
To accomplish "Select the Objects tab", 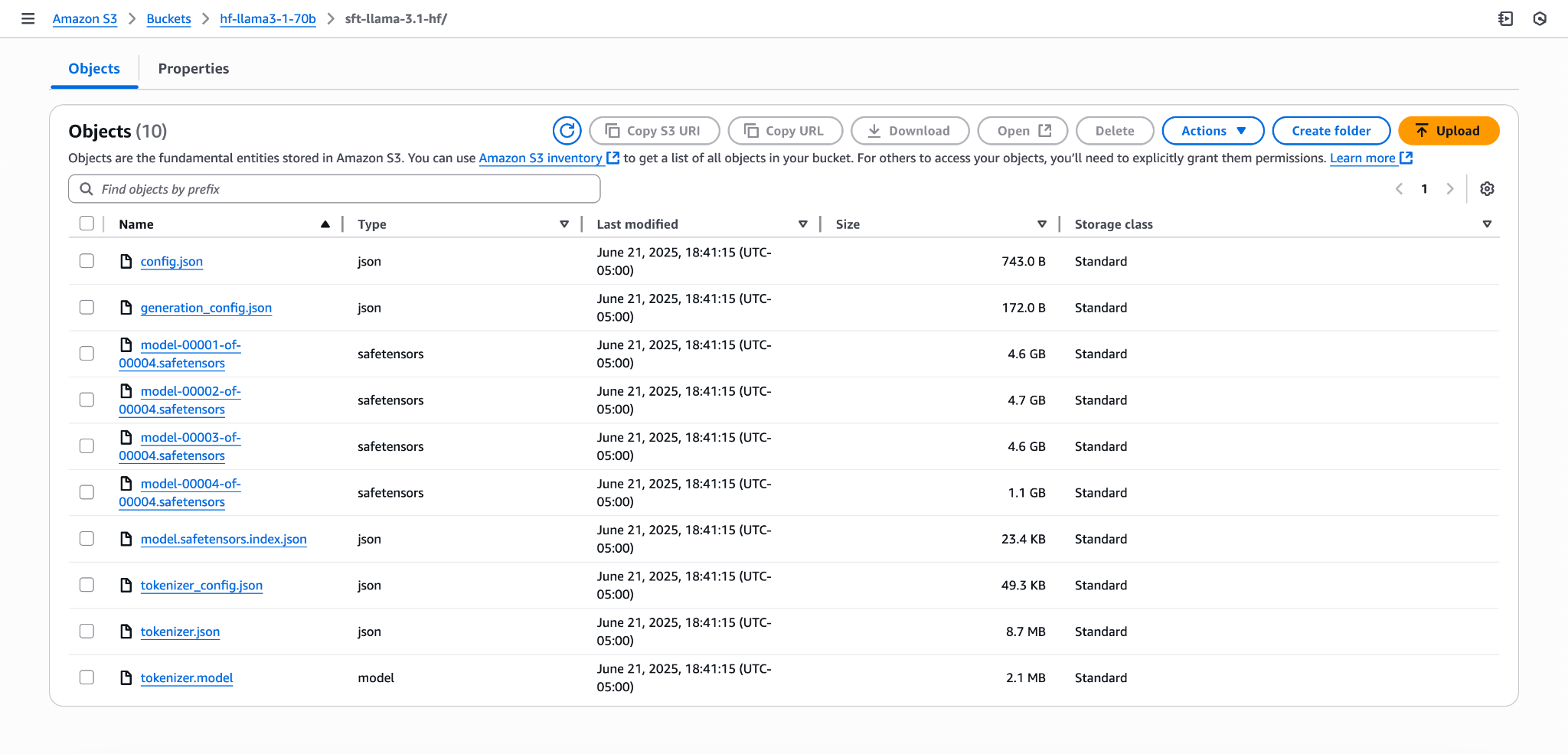I will pyautogui.click(x=94, y=69).
